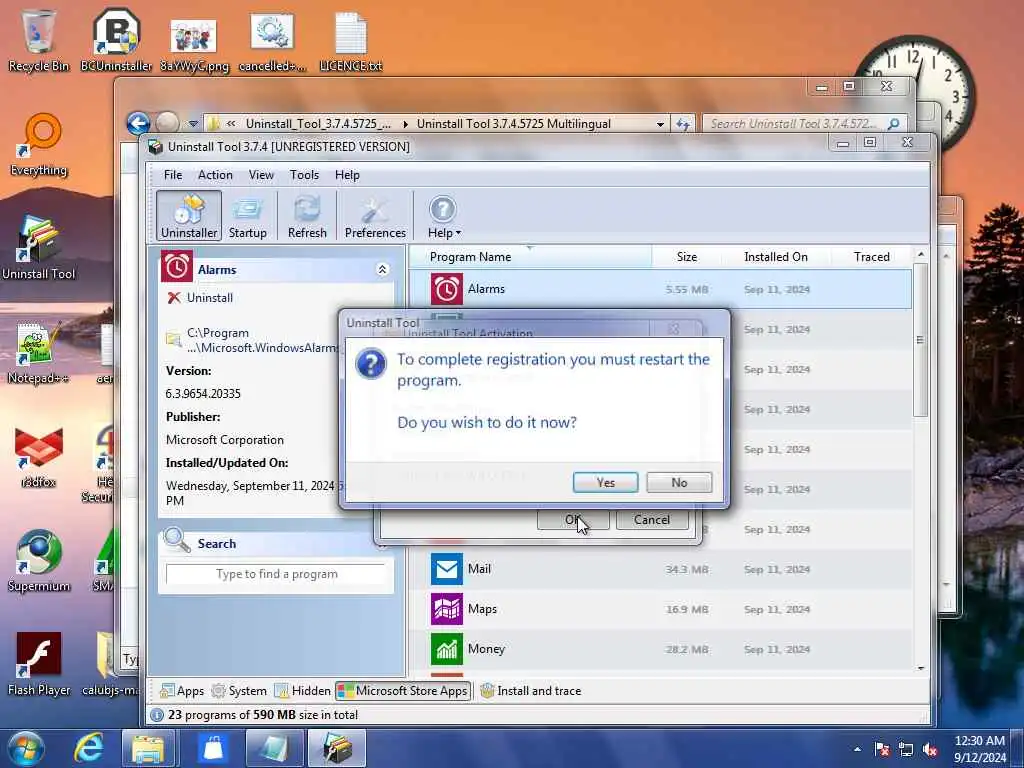The image size is (1024, 768).
Task: Open Preferences from the toolbar
Action: [375, 216]
